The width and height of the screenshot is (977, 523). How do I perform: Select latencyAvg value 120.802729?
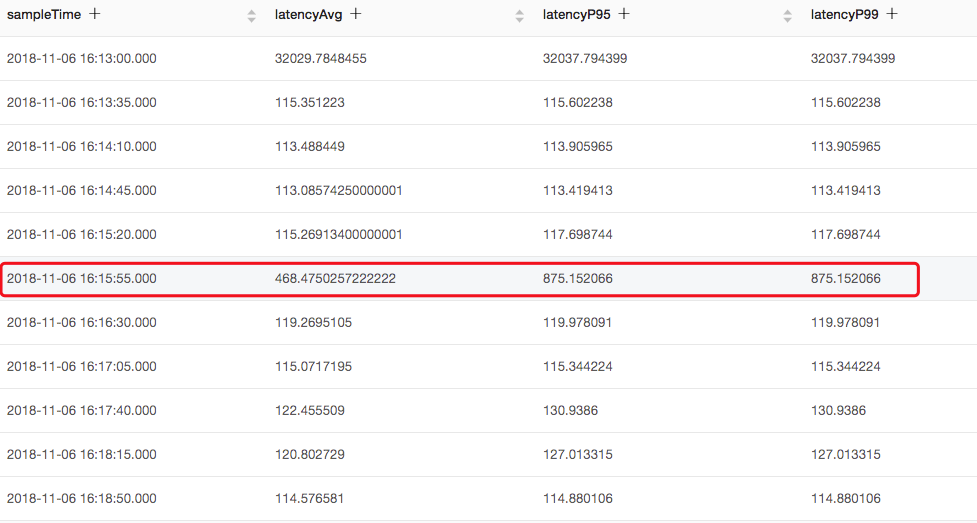click(x=310, y=454)
